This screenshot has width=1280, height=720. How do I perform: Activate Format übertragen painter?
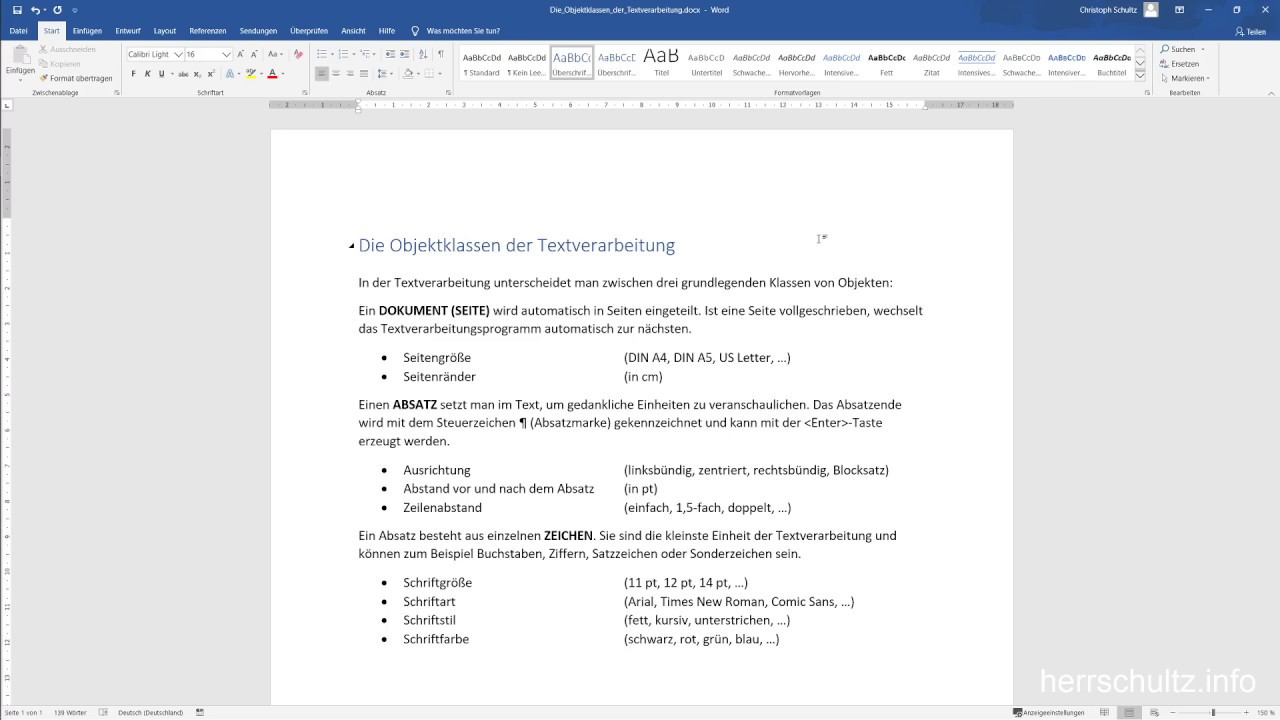75,78
